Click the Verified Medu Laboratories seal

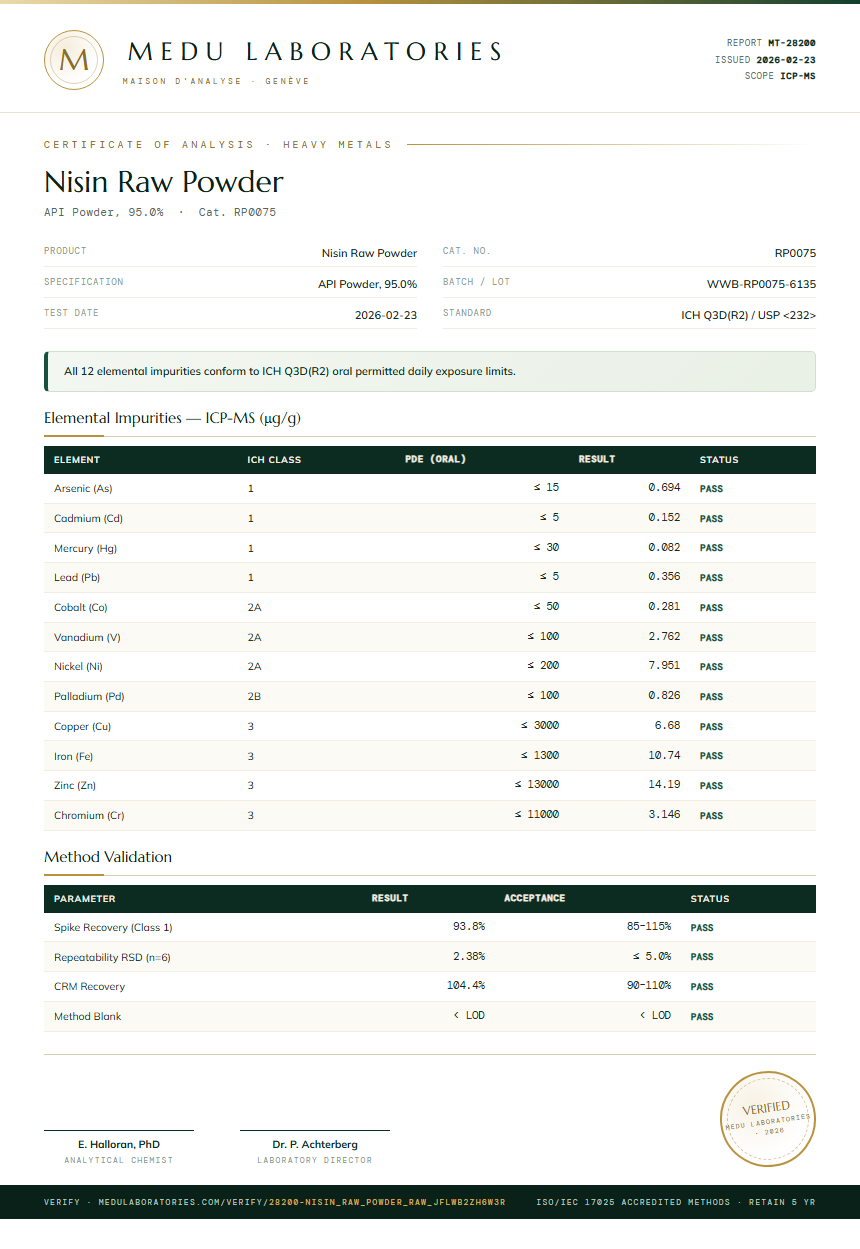[768, 1118]
